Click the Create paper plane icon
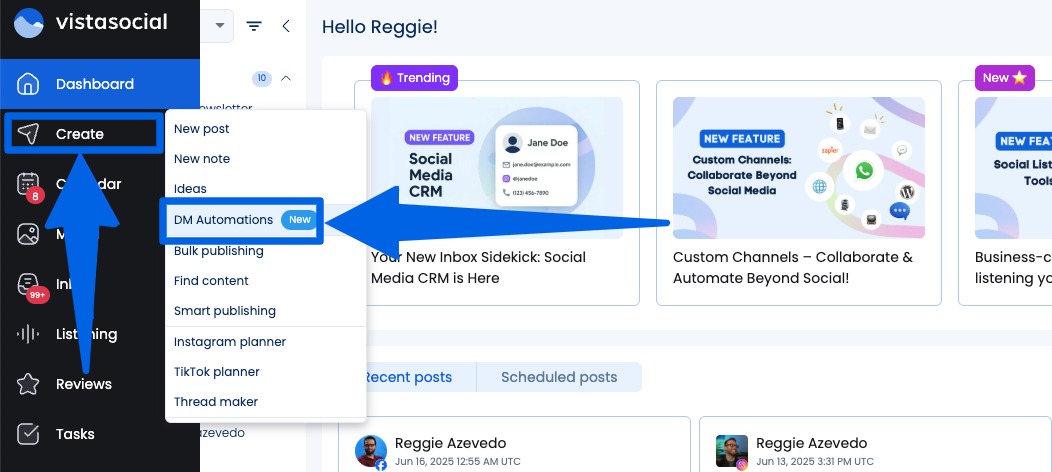This screenshot has width=1052, height=472. 29,134
